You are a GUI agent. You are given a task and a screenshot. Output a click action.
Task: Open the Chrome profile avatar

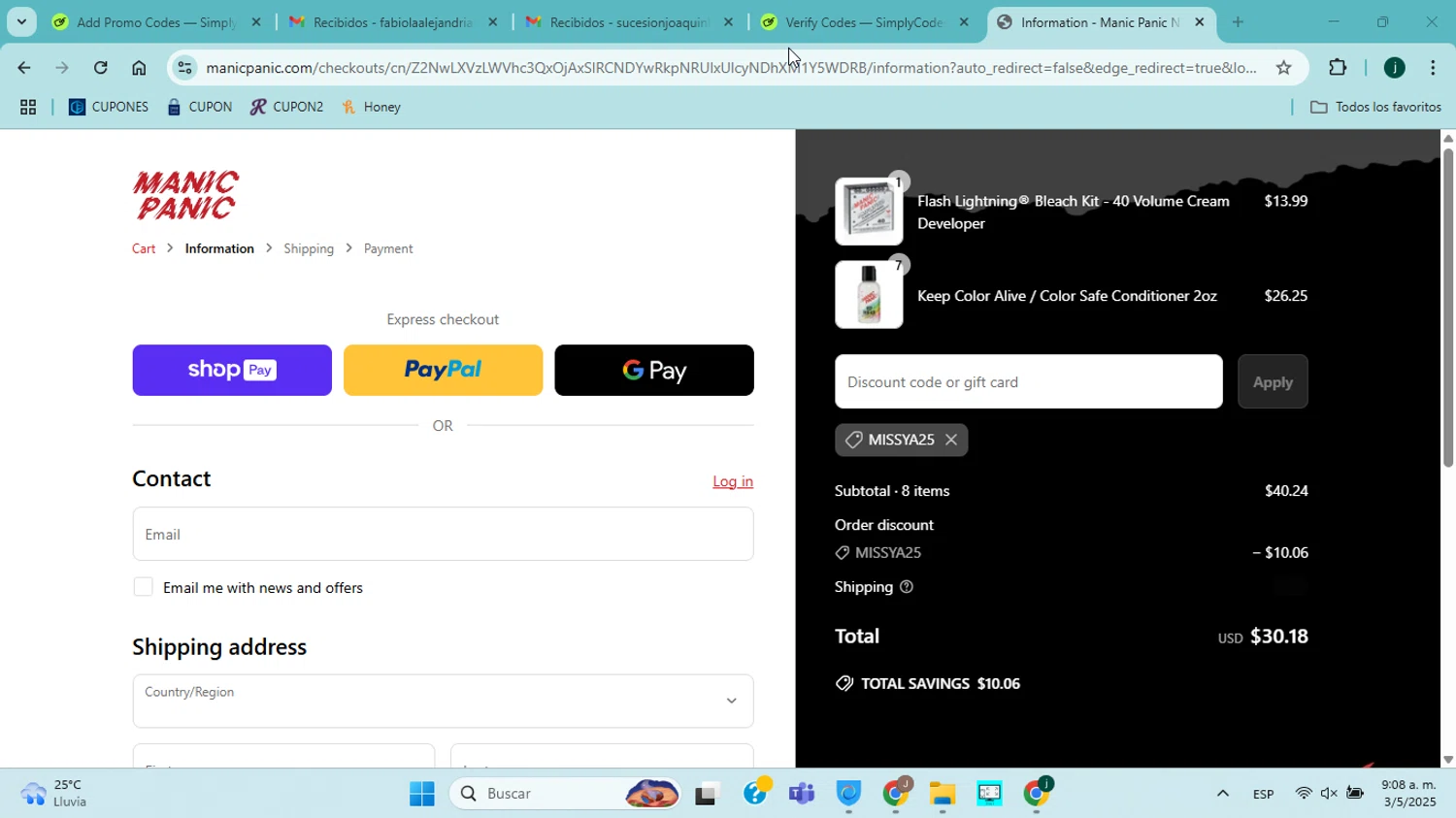[x=1394, y=68]
